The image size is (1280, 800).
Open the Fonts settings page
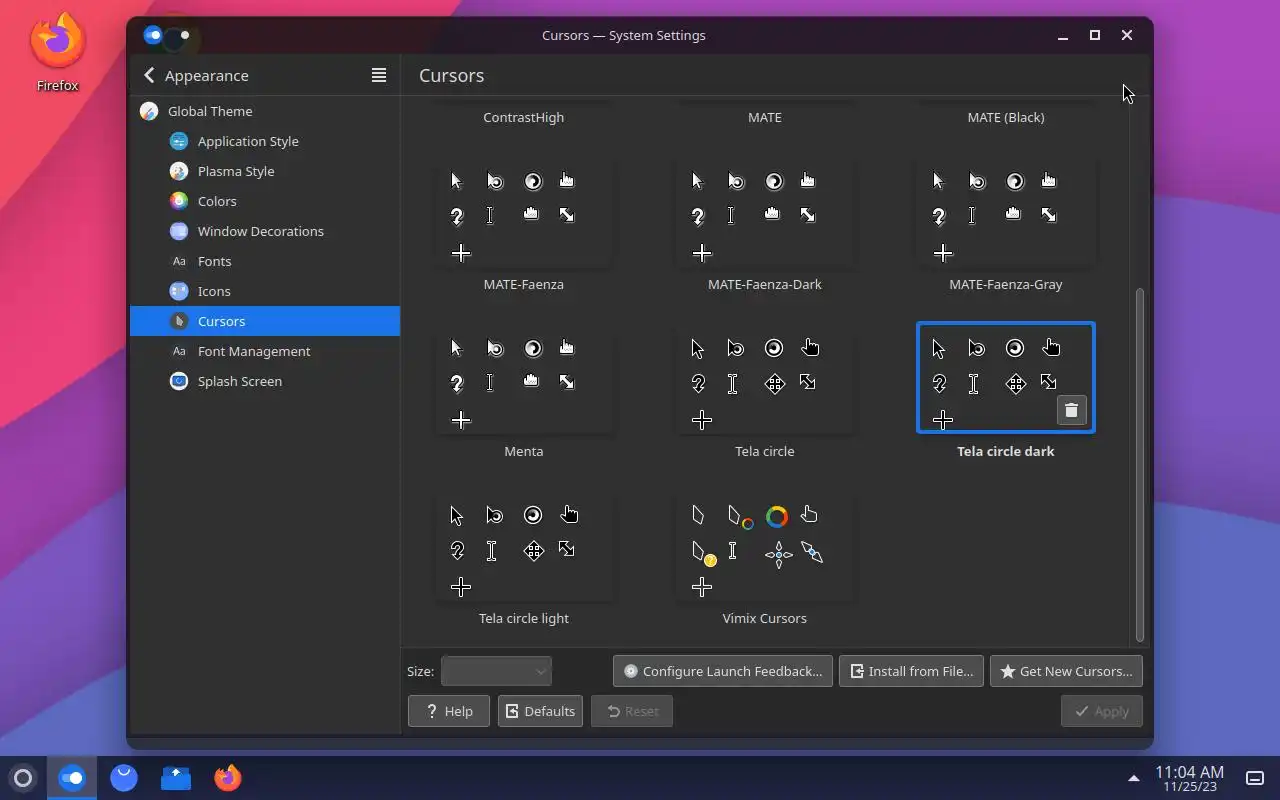click(x=265, y=261)
